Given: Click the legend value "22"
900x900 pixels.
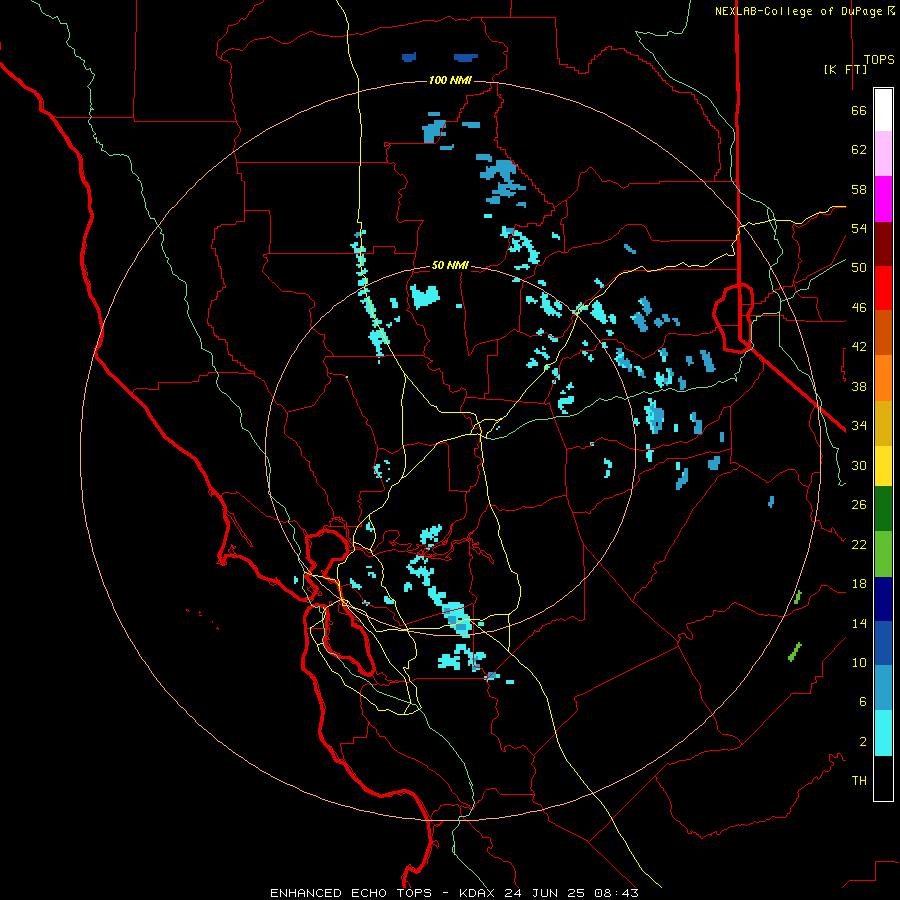Looking at the screenshot, I should [859, 544].
